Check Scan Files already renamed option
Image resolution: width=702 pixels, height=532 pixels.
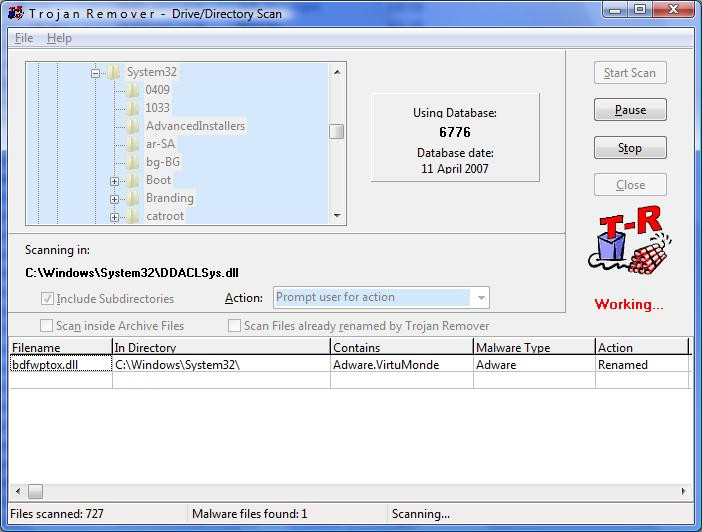click(234, 326)
